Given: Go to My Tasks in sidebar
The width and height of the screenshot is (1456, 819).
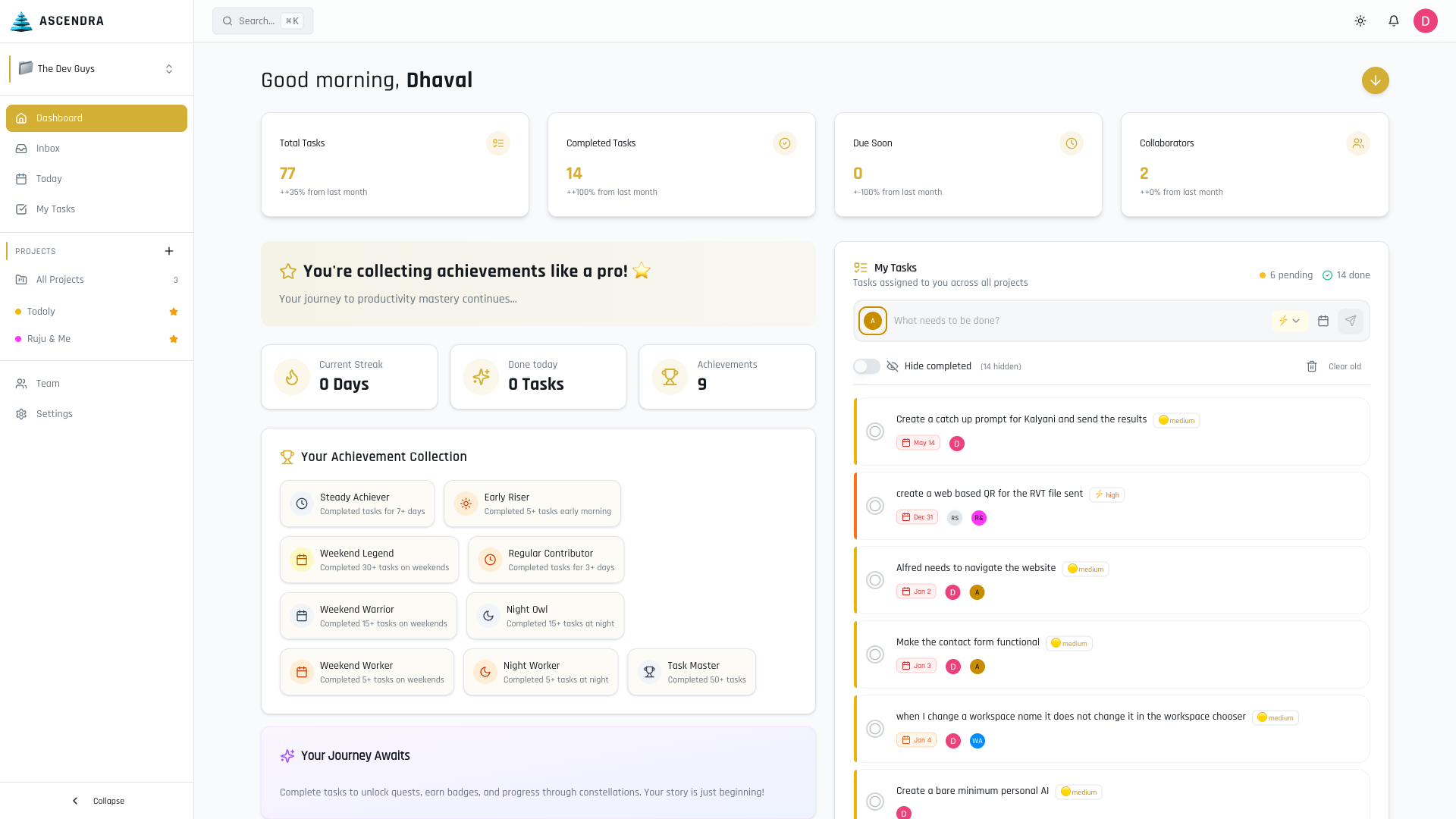Looking at the screenshot, I should (55, 209).
